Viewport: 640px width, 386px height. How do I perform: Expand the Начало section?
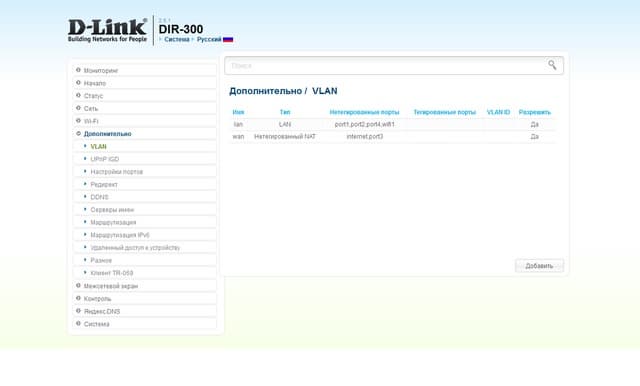coord(144,83)
